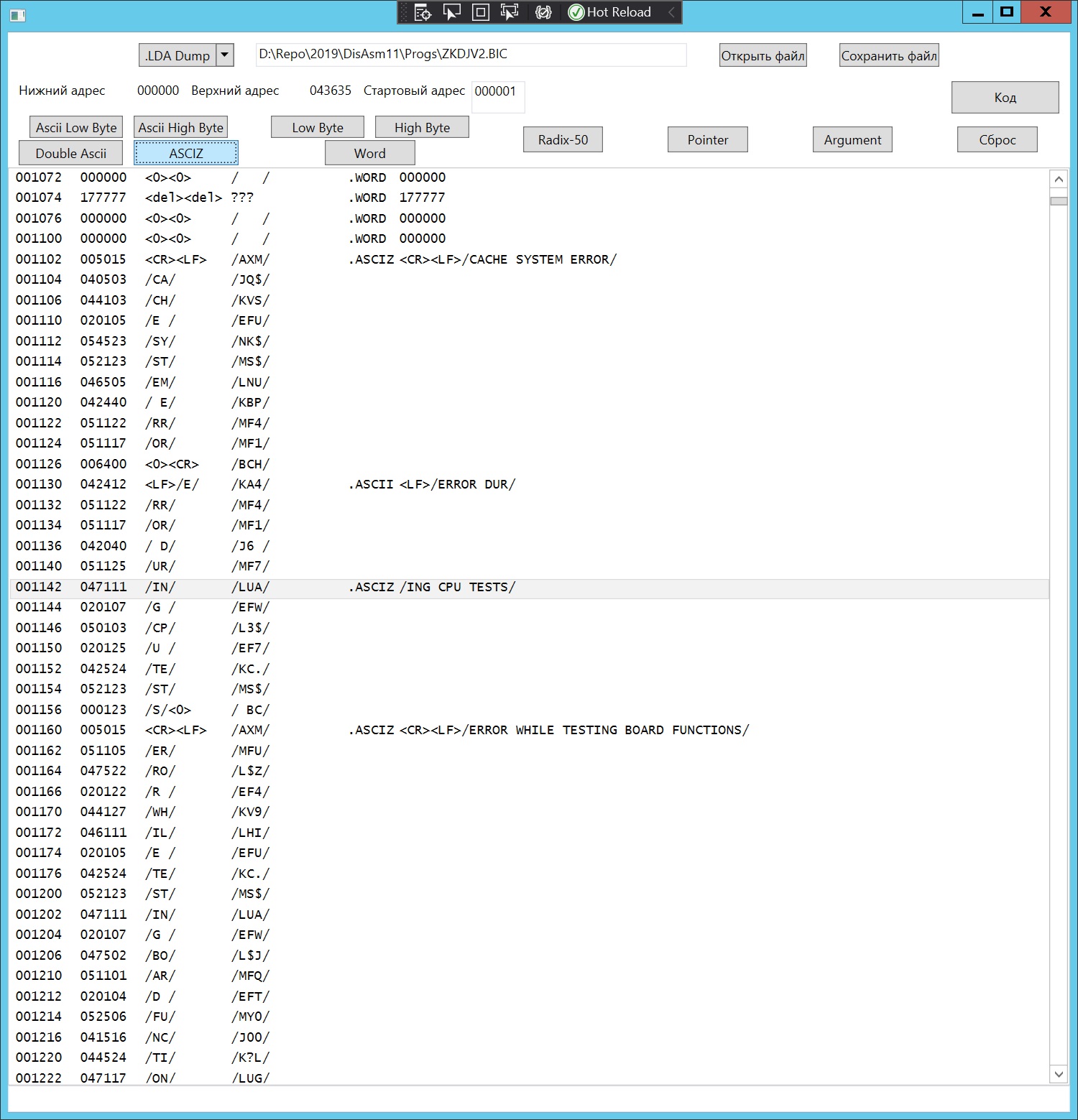Toggle Display Layout Adorners icon
The image size is (1078, 1120).
[480, 12]
